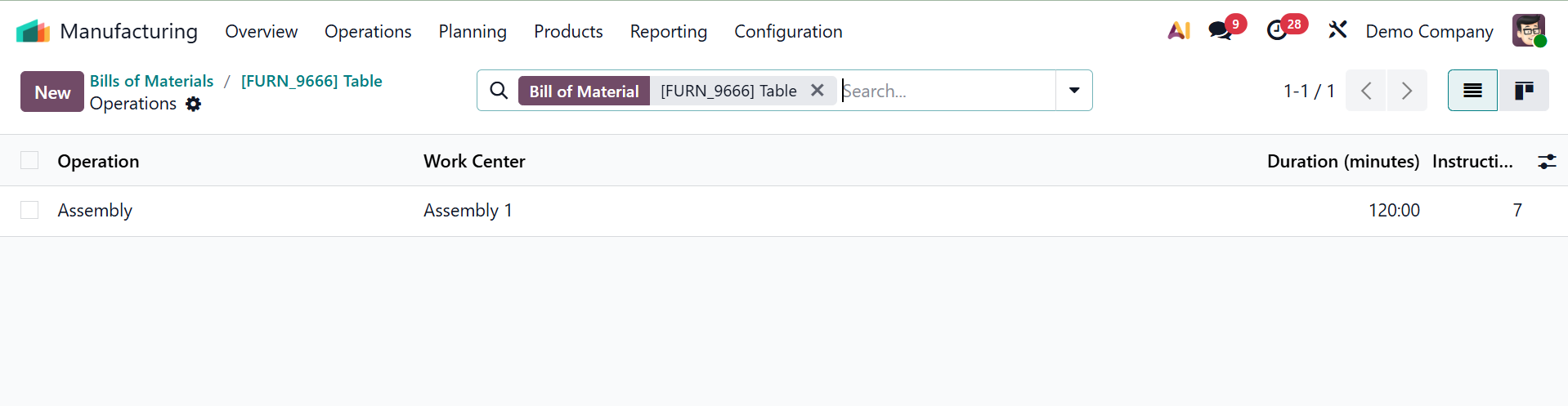Click the wrench and screwdriver debug tools icon
Viewport: 1568px width, 406px height.
click(x=1337, y=31)
